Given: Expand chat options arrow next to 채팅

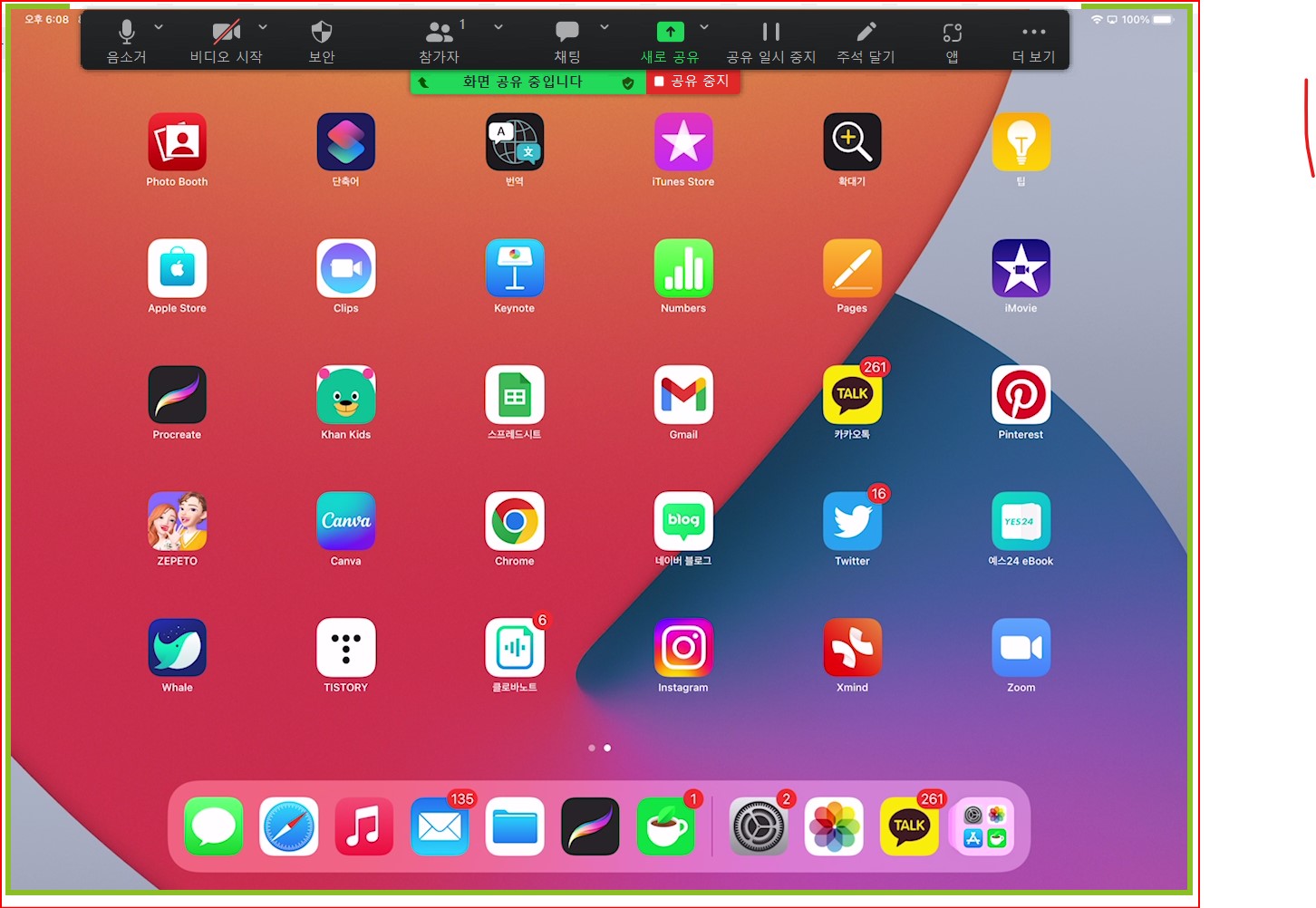Looking at the screenshot, I should 605,27.
